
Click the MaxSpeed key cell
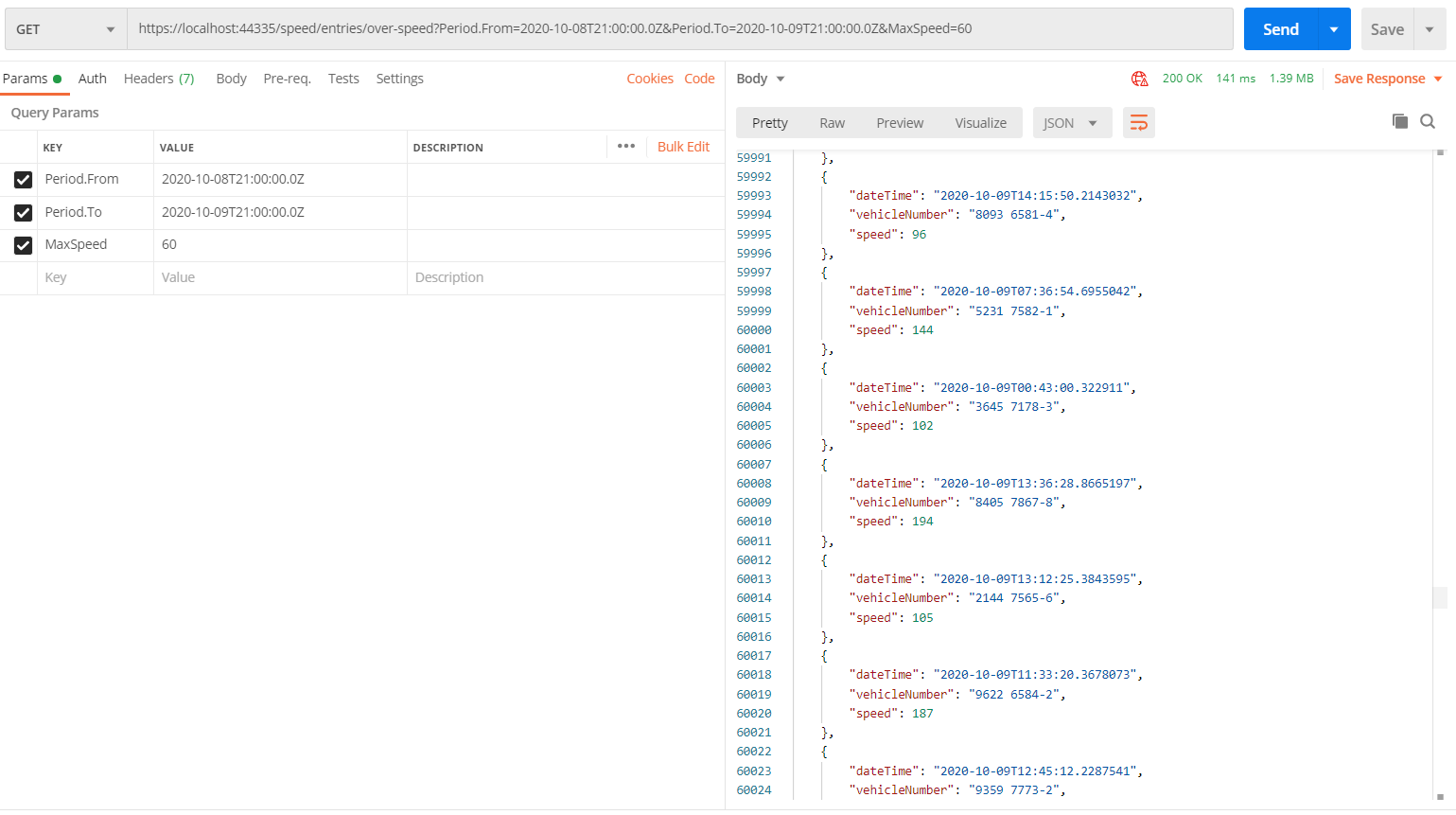tap(96, 244)
